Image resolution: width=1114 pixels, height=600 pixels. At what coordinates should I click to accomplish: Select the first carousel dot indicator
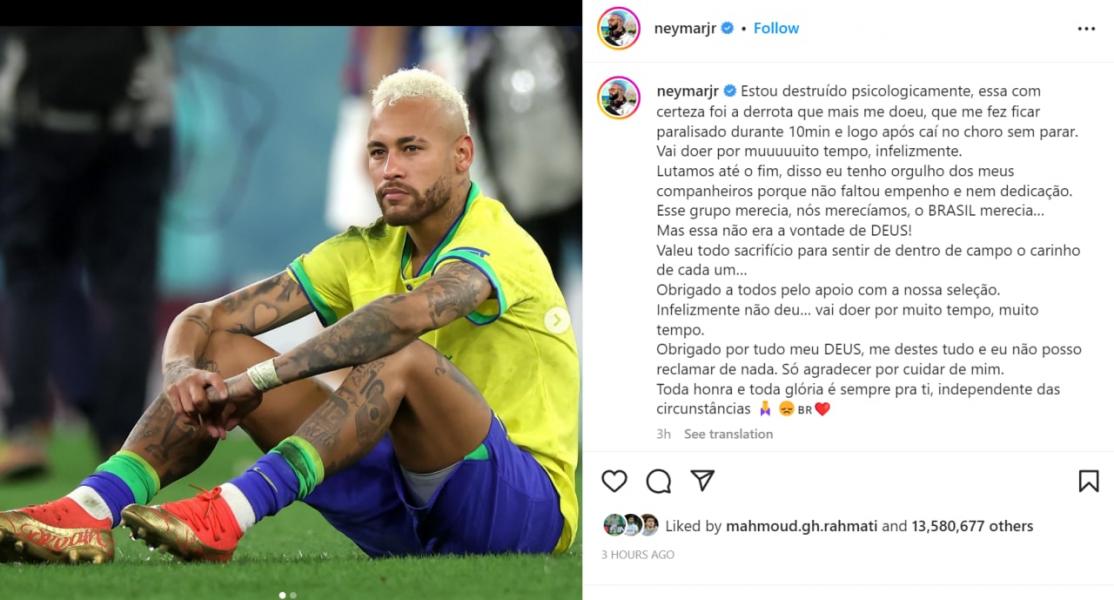(282, 595)
